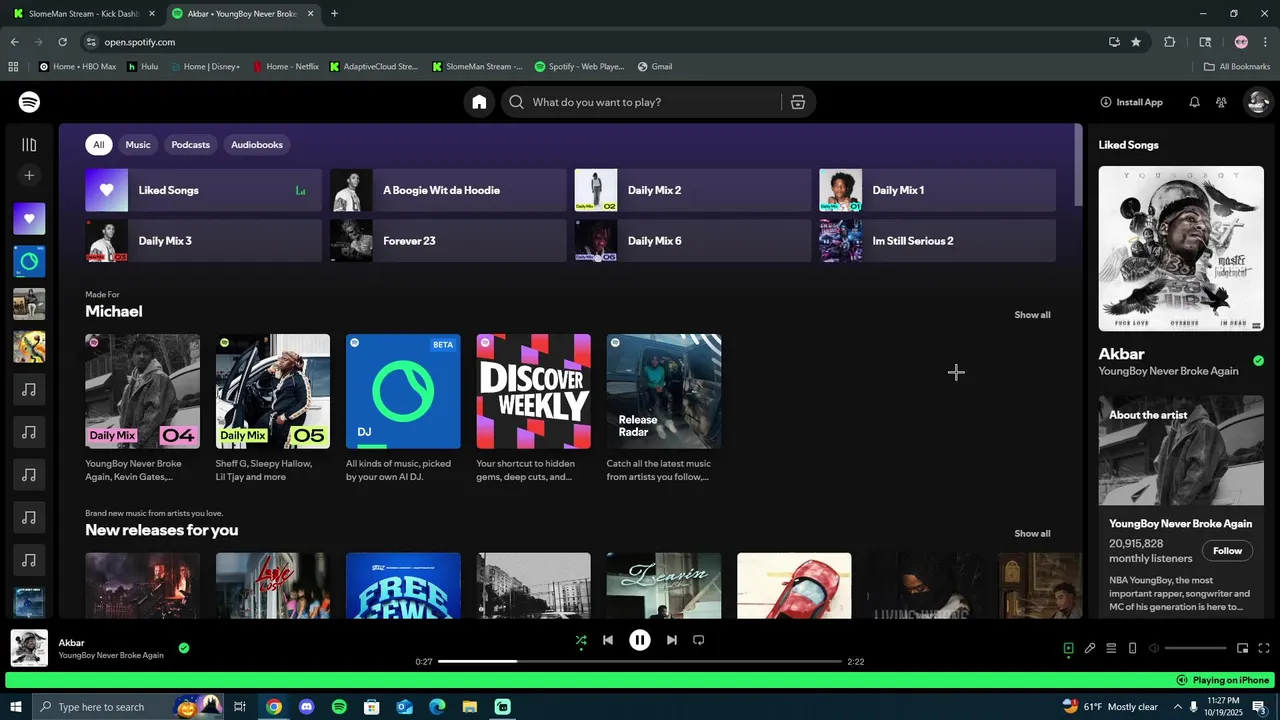
Task: Open Im Still Serious 2 card
Action: tap(937, 241)
